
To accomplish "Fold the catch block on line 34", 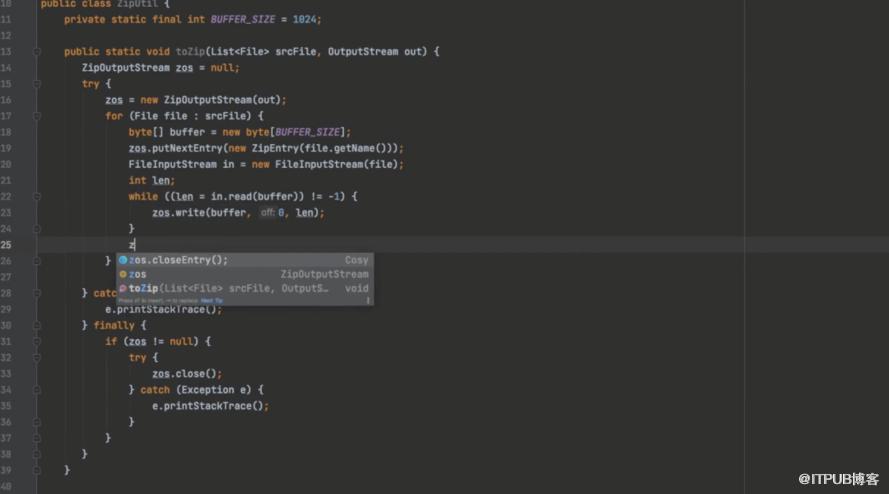I will [x=37, y=389].
